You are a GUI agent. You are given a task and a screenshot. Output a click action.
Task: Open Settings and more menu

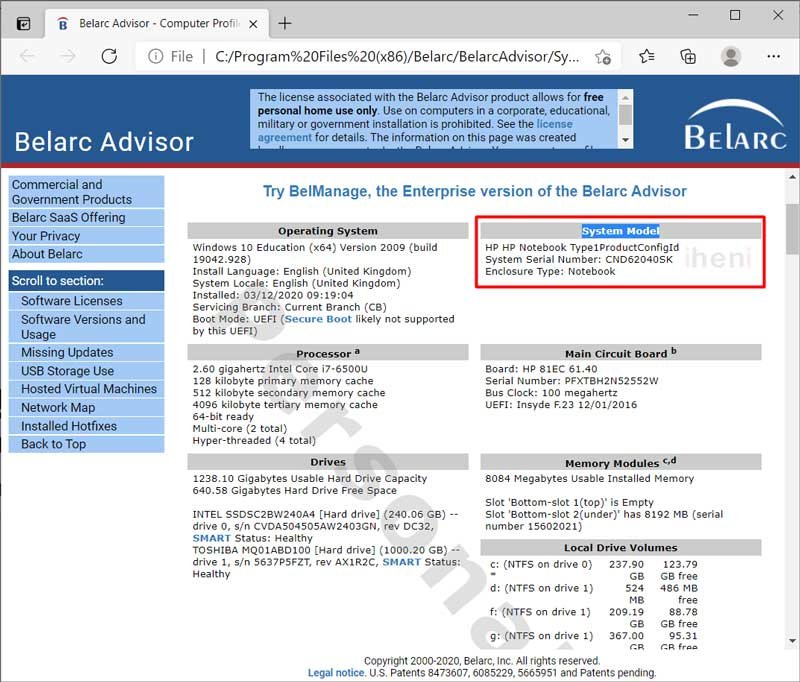point(773,56)
